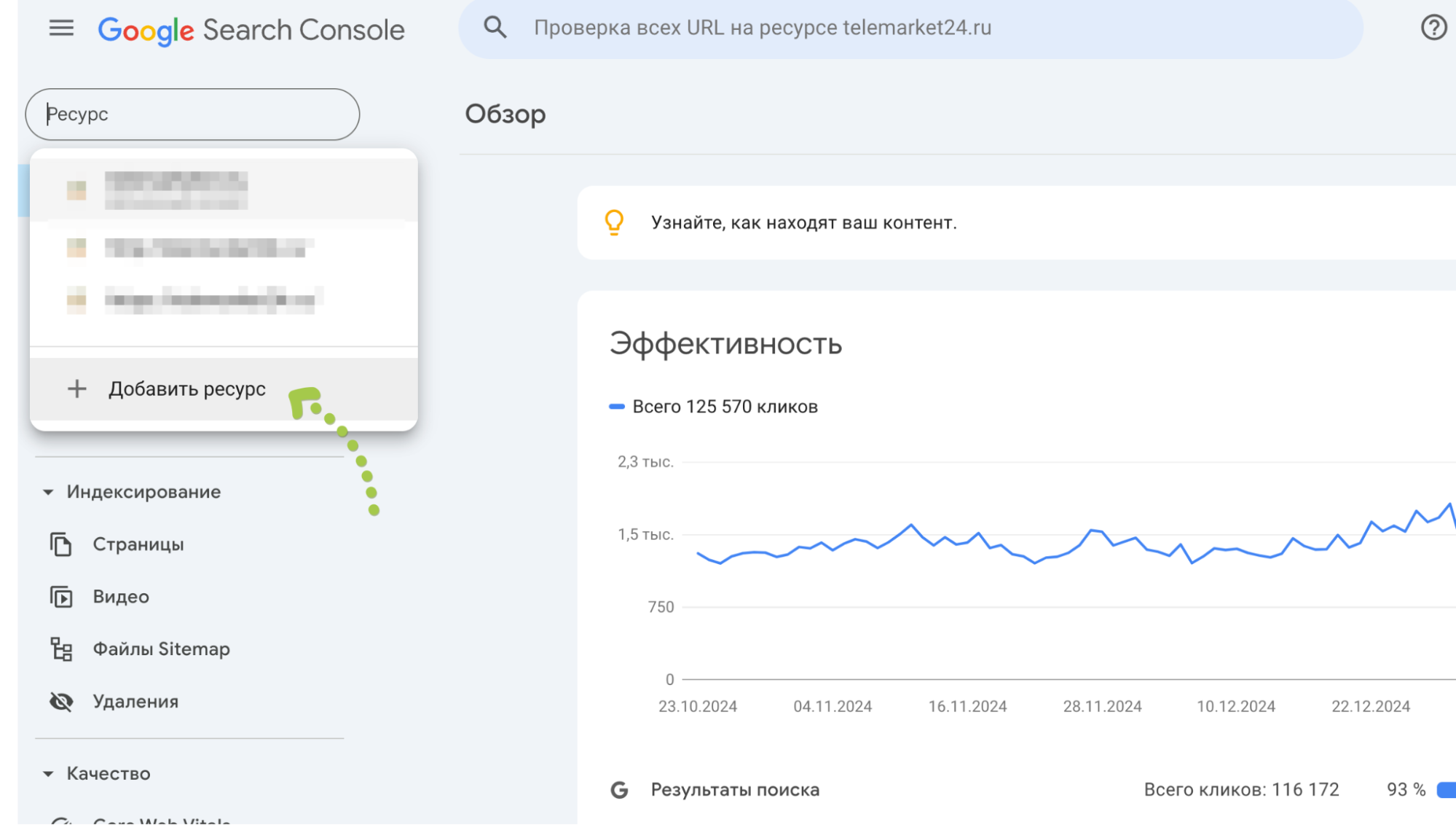Open the help question mark icon
Screen dimensions: 1456x825
pos(1433,28)
